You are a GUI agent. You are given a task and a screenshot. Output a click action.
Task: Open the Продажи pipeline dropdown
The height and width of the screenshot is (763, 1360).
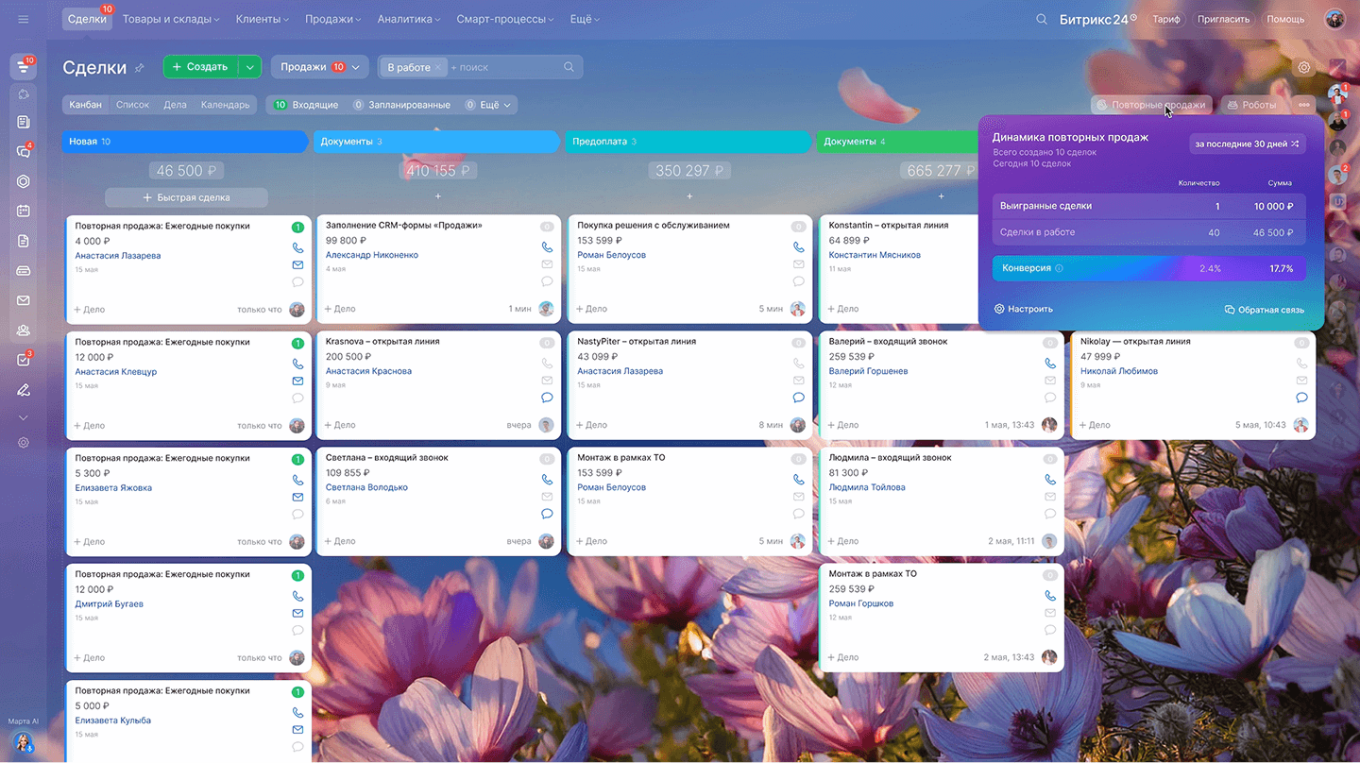point(319,67)
